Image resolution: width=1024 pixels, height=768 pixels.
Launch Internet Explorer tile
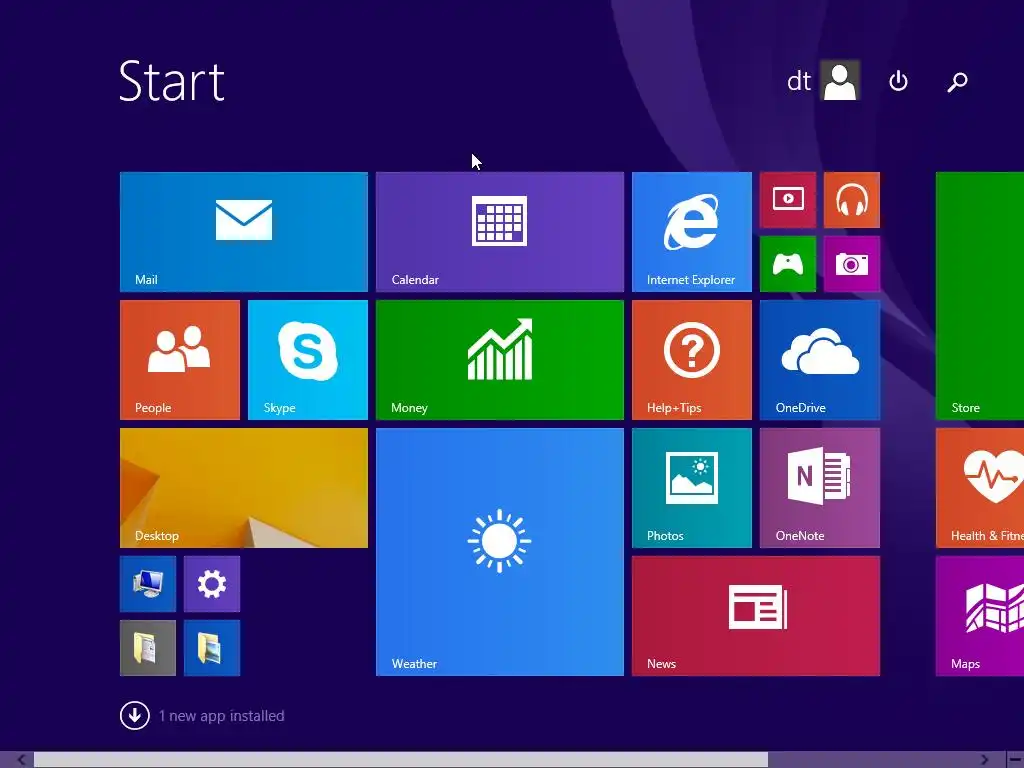pos(692,232)
